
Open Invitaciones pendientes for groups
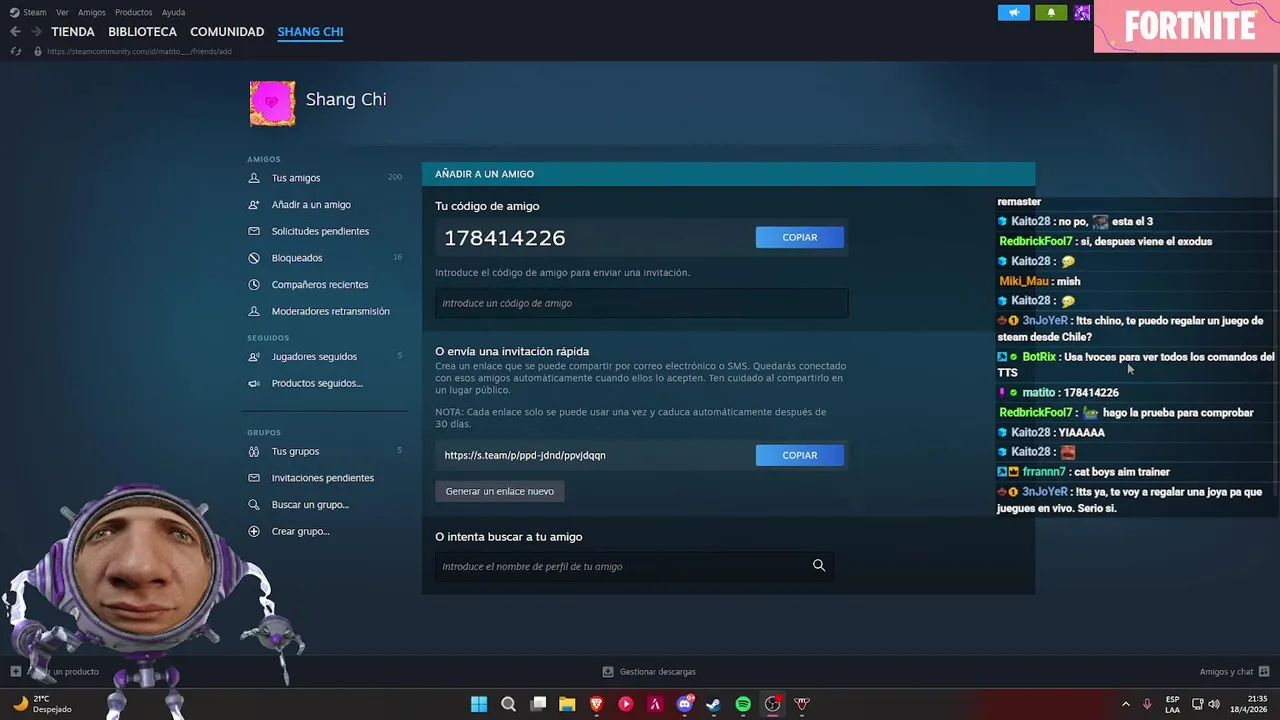pos(323,478)
